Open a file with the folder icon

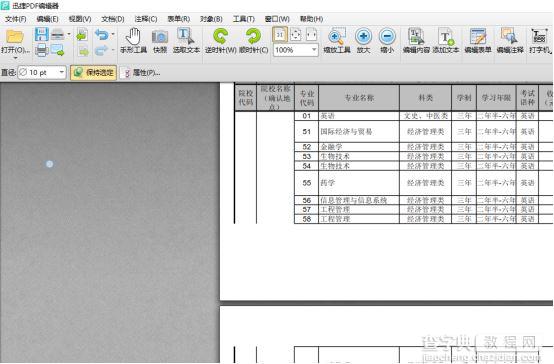[15, 37]
